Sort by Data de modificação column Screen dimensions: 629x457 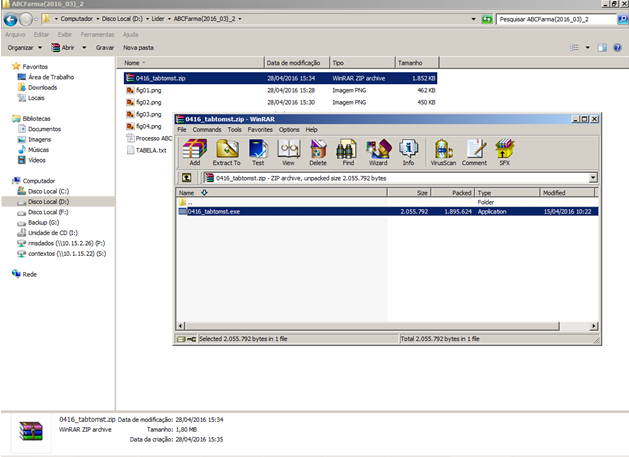pos(297,63)
